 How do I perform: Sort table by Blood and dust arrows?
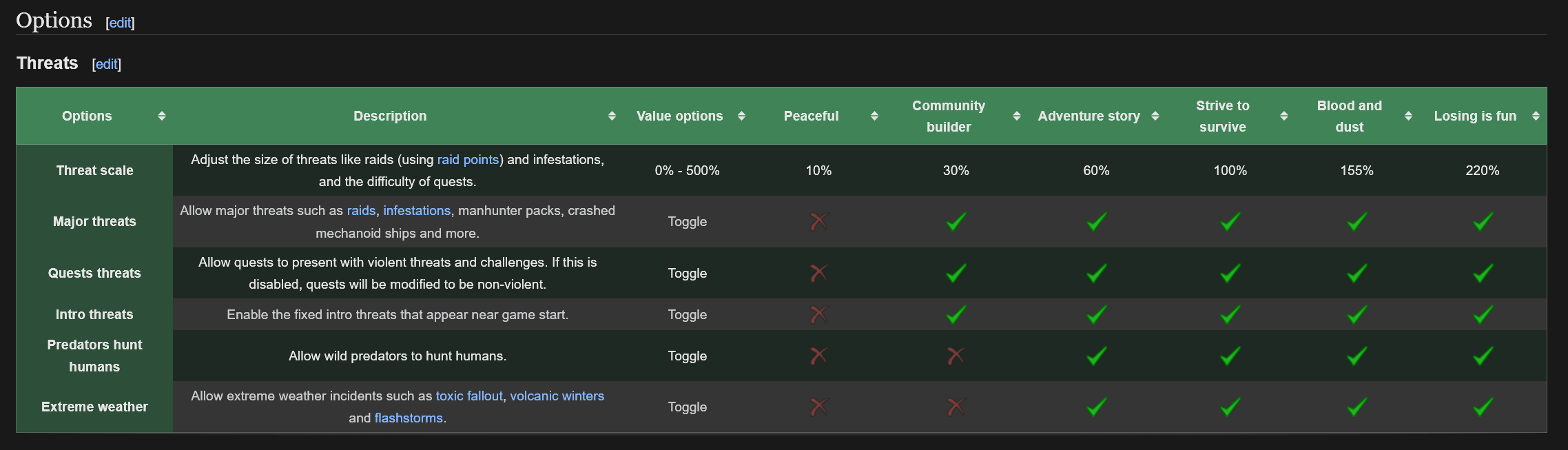1408,116
